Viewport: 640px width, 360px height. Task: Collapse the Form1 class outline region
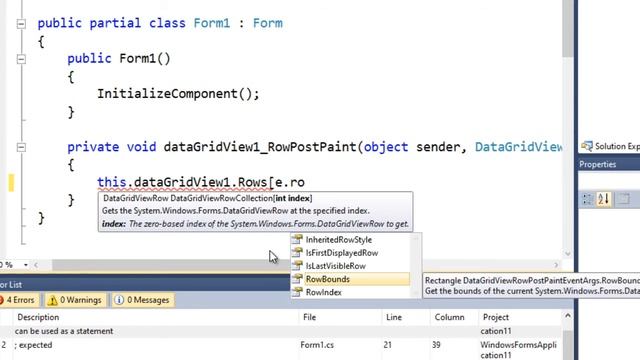pos(21,24)
